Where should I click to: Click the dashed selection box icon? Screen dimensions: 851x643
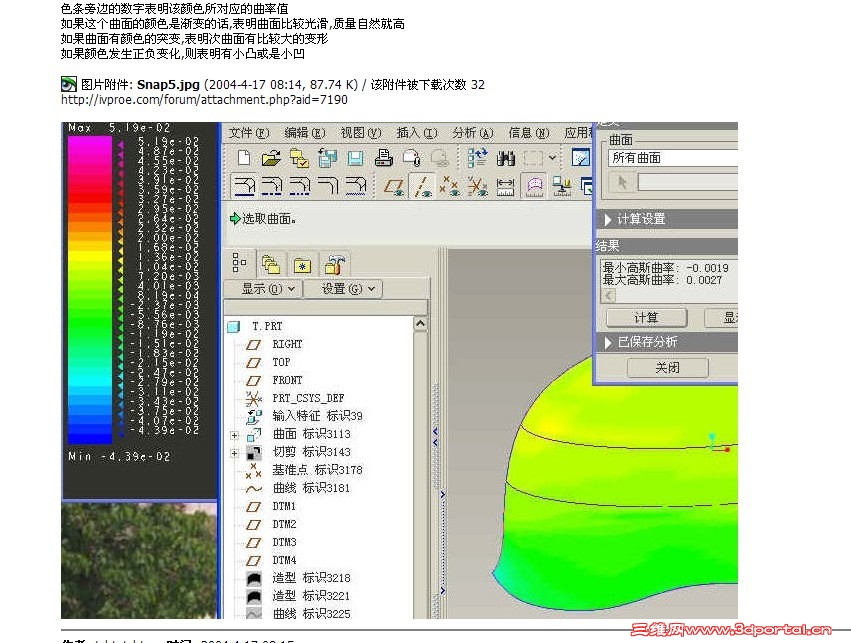(533, 158)
